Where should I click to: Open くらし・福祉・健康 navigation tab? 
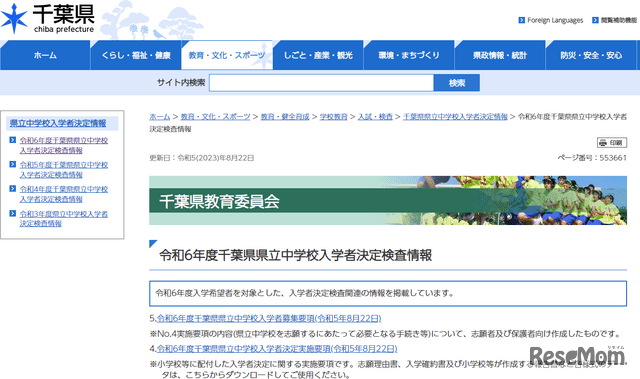(136, 55)
